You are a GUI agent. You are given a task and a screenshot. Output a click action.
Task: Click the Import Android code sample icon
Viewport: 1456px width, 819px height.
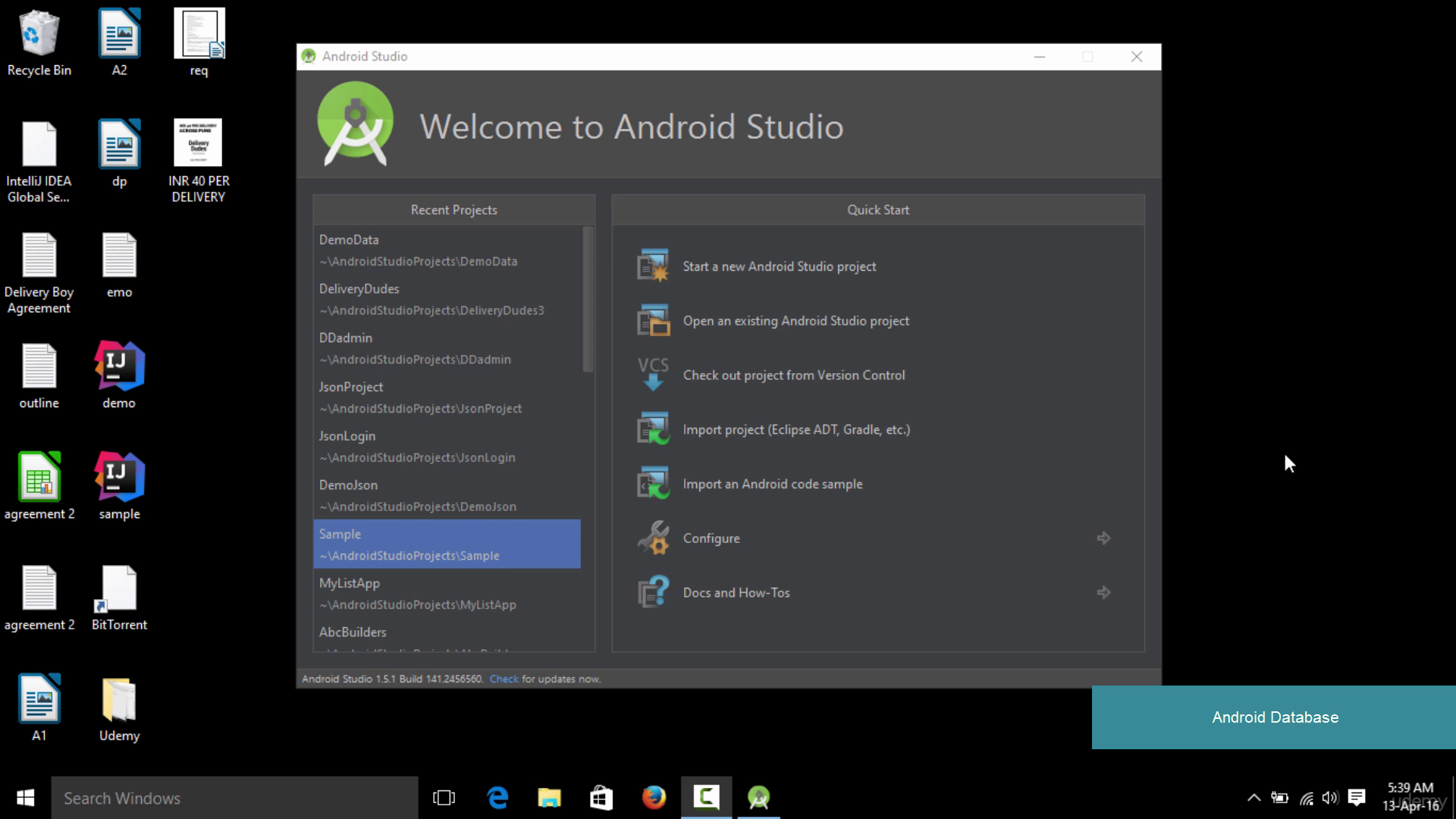[653, 484]
